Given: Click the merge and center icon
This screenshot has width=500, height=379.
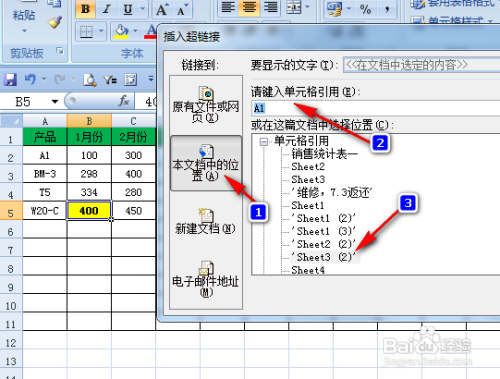Looking at the screenshot, I should tap(294, 7).
